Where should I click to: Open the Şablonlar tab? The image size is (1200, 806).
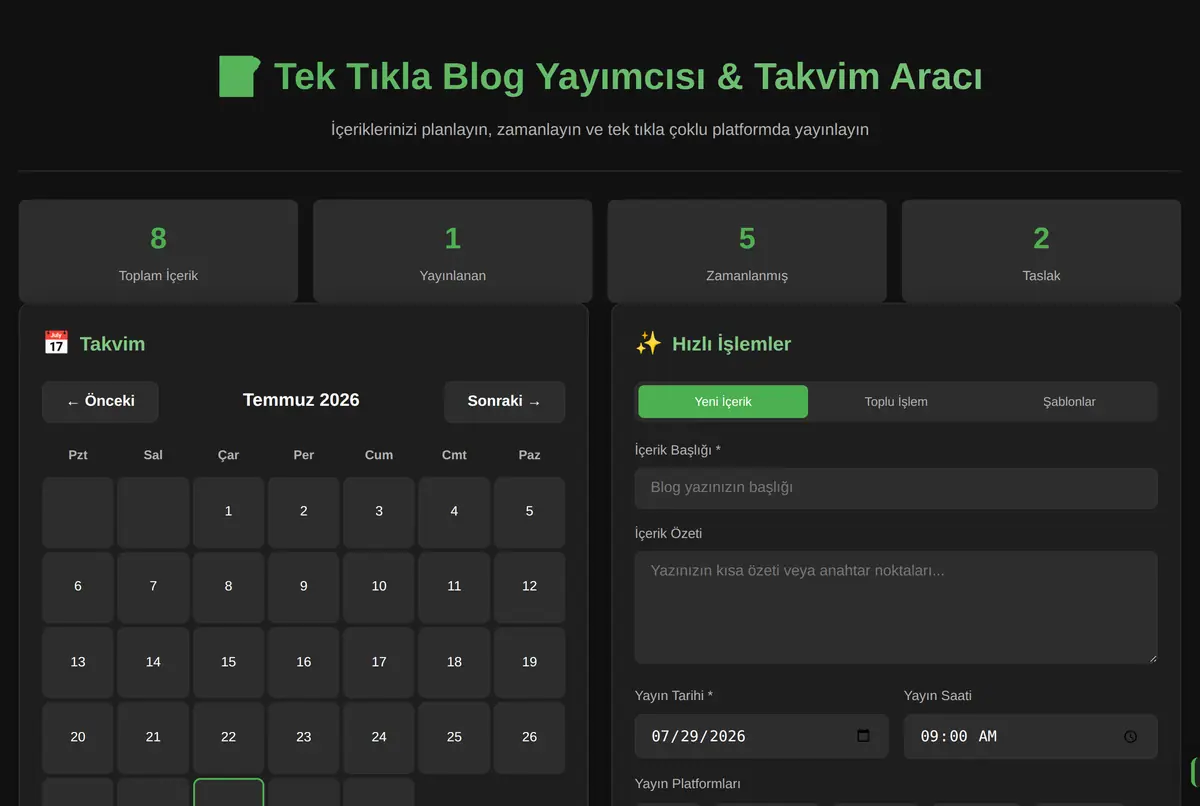(1069, 401)
